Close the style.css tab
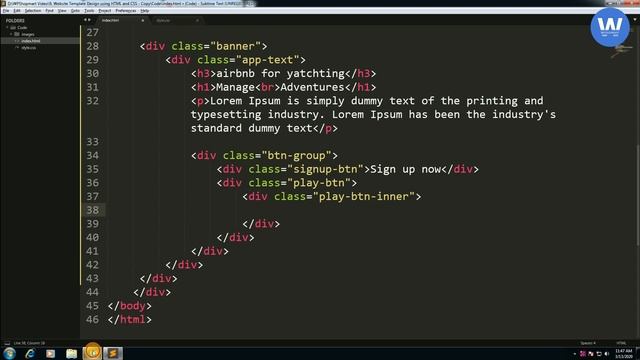 pyautogui.click(x=197, y=20)
